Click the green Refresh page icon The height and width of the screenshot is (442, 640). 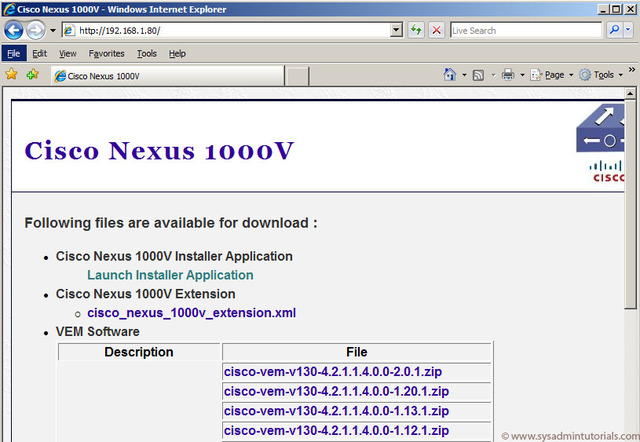[416, 30]
